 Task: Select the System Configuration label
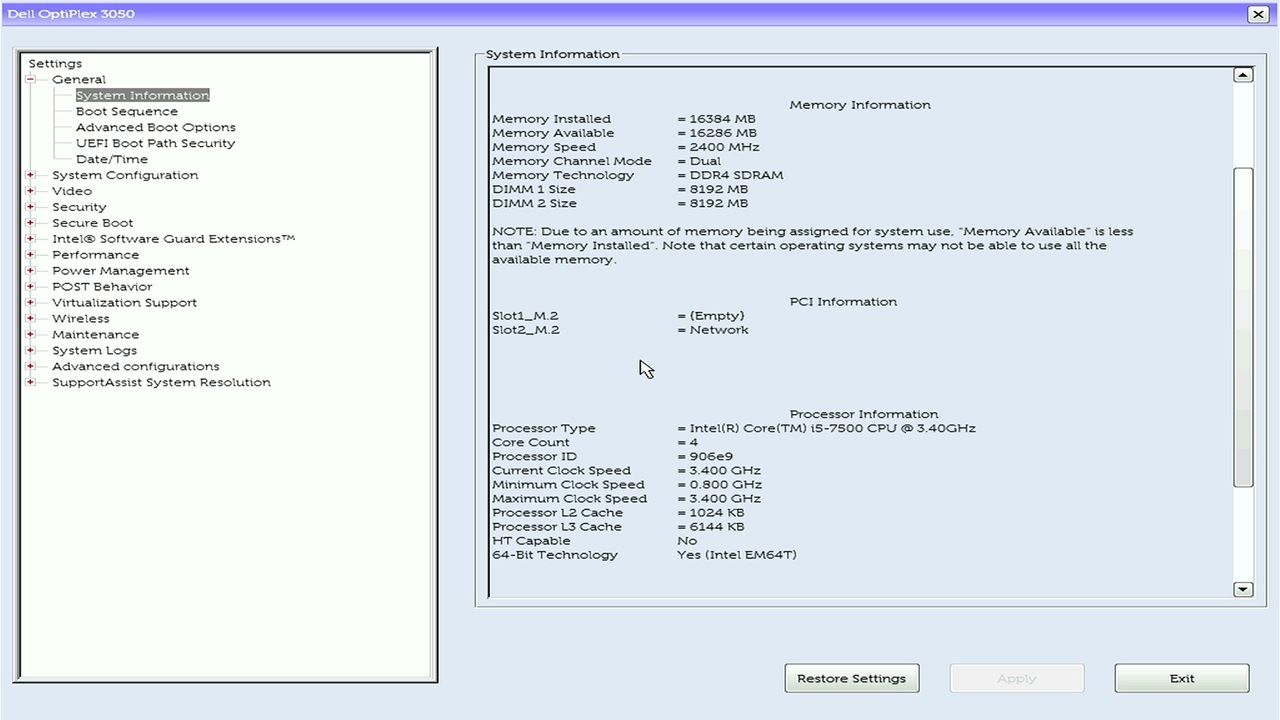[x=125, y=175]
